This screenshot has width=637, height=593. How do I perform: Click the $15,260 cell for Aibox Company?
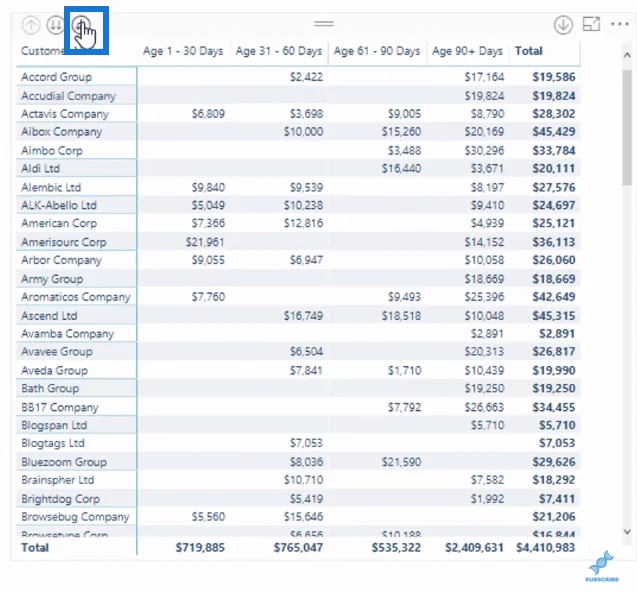coord(401,132)
